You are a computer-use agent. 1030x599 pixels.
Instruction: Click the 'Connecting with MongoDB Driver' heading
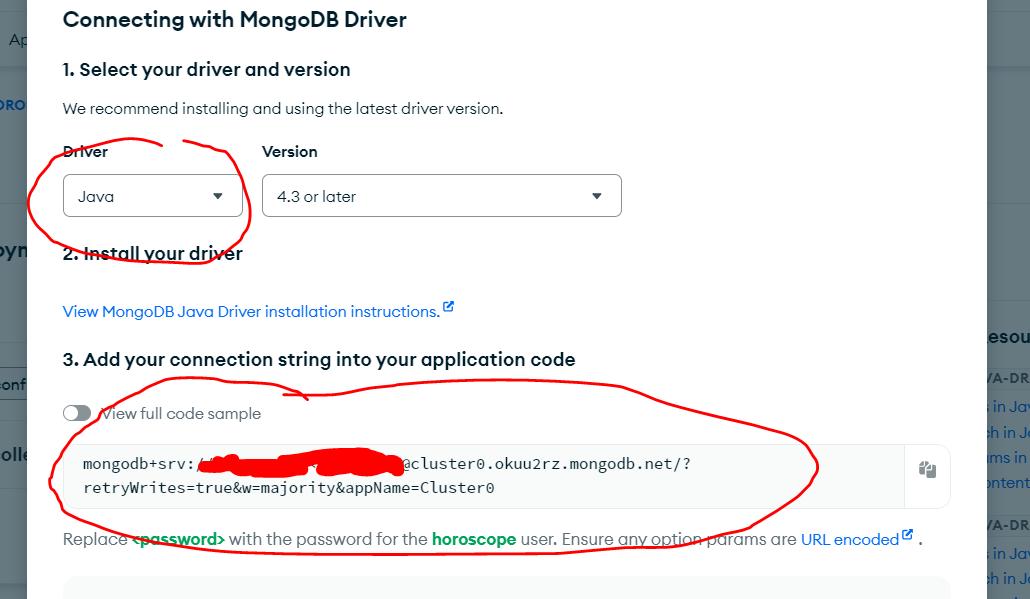235,20
